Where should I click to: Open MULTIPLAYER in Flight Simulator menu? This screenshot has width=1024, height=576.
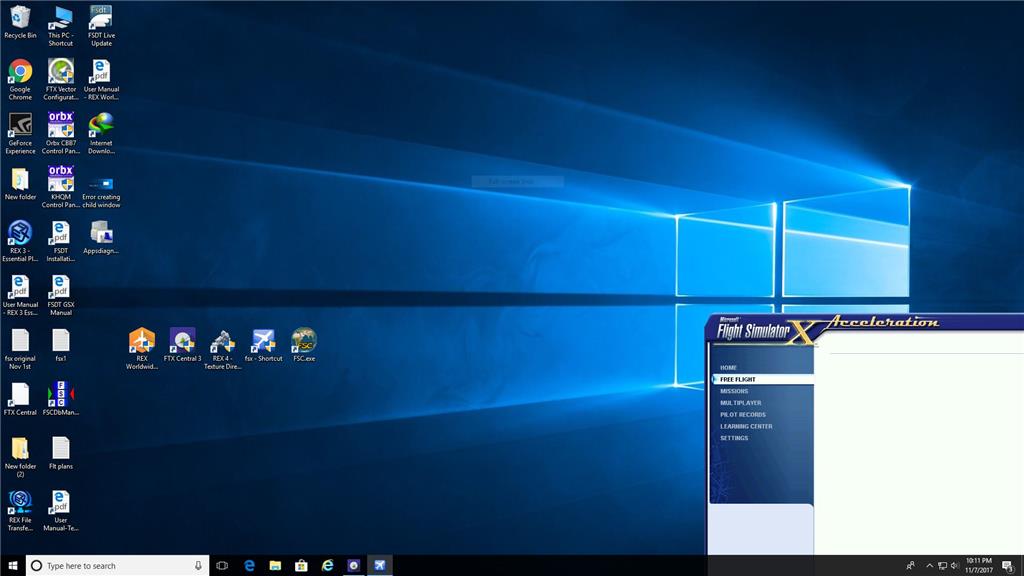point(741,403)
